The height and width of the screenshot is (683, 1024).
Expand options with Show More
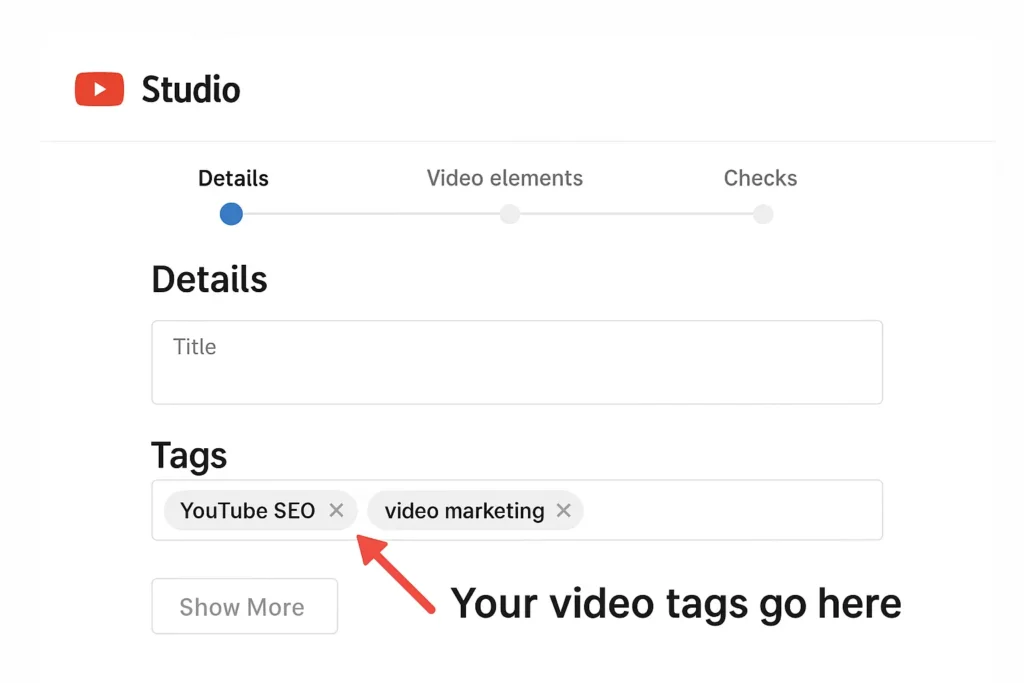coord(245,607)
